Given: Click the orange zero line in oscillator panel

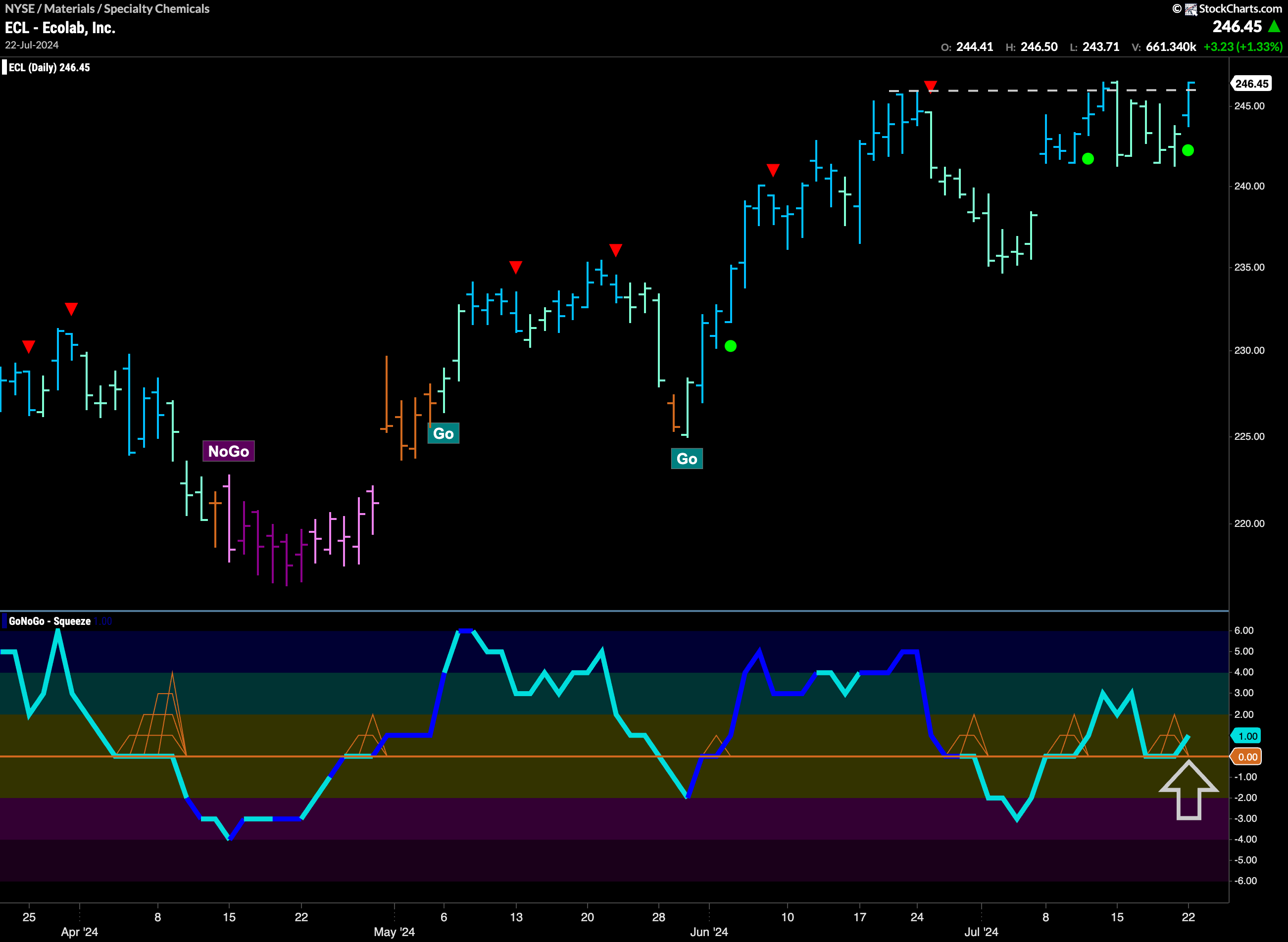Looking at the screenshot, I should click(x=614, y=756).
